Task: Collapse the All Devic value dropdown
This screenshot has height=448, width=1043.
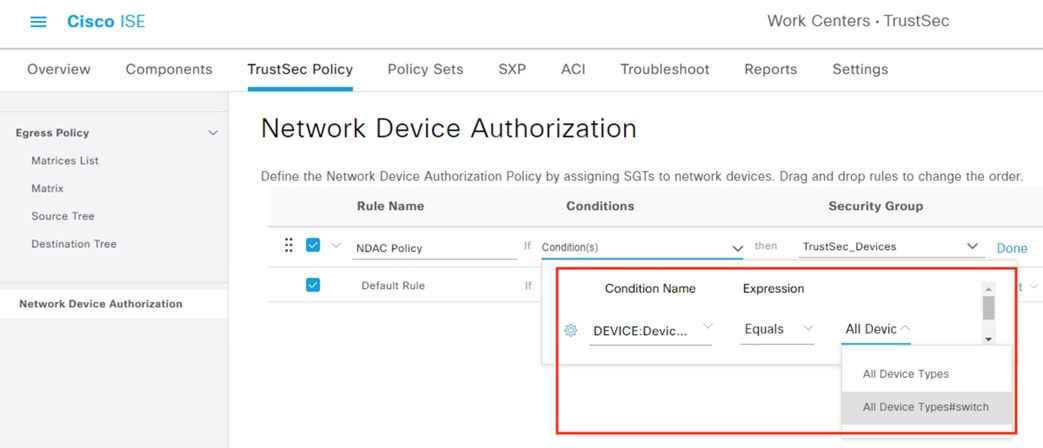Action: pos(876,329)
